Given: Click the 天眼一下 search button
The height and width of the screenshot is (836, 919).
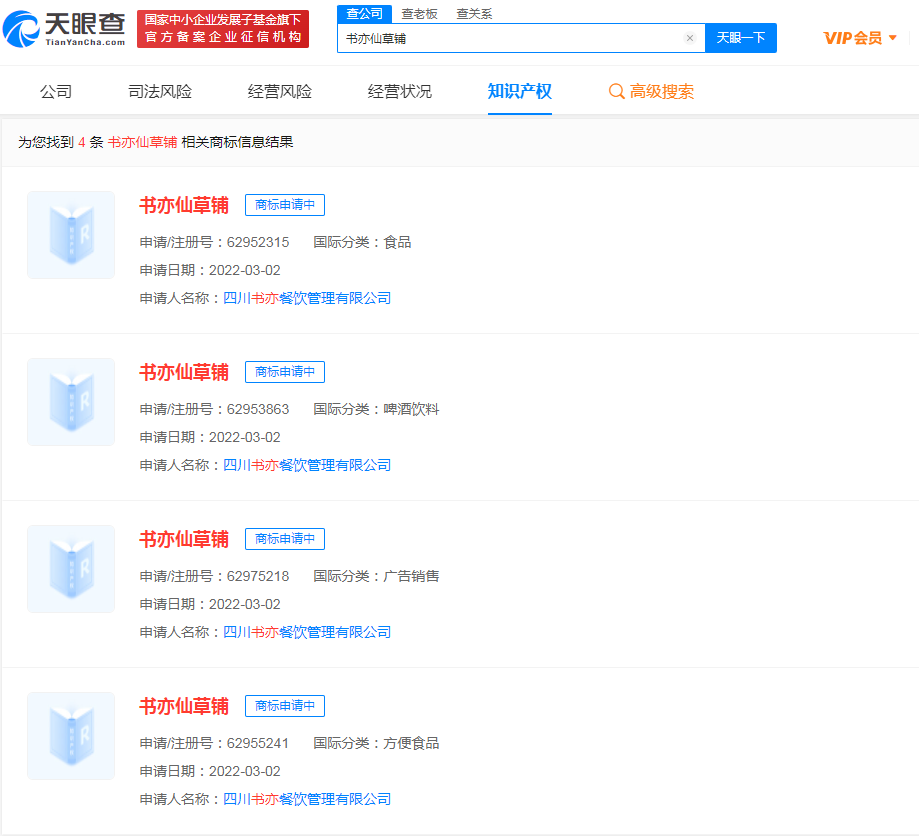Looking at the screenshot, I should pyautogui.click(x=741, y=38).
